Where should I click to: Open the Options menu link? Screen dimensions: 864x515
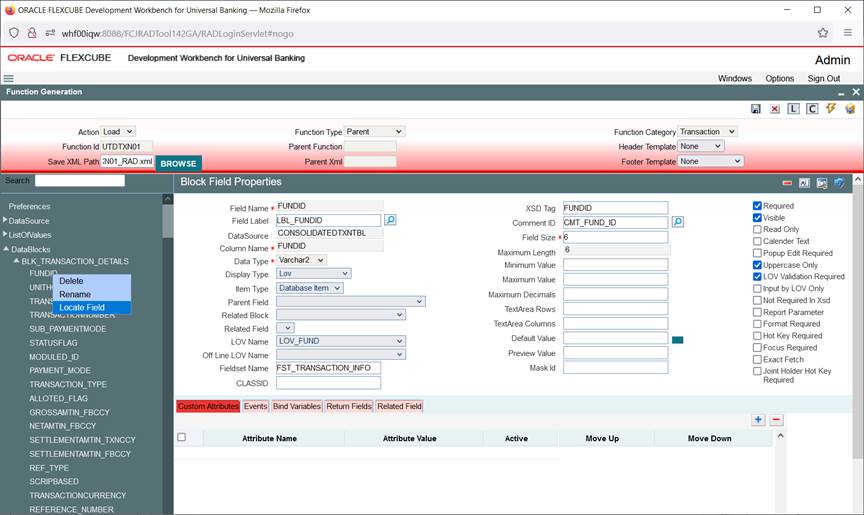[780, 78]
